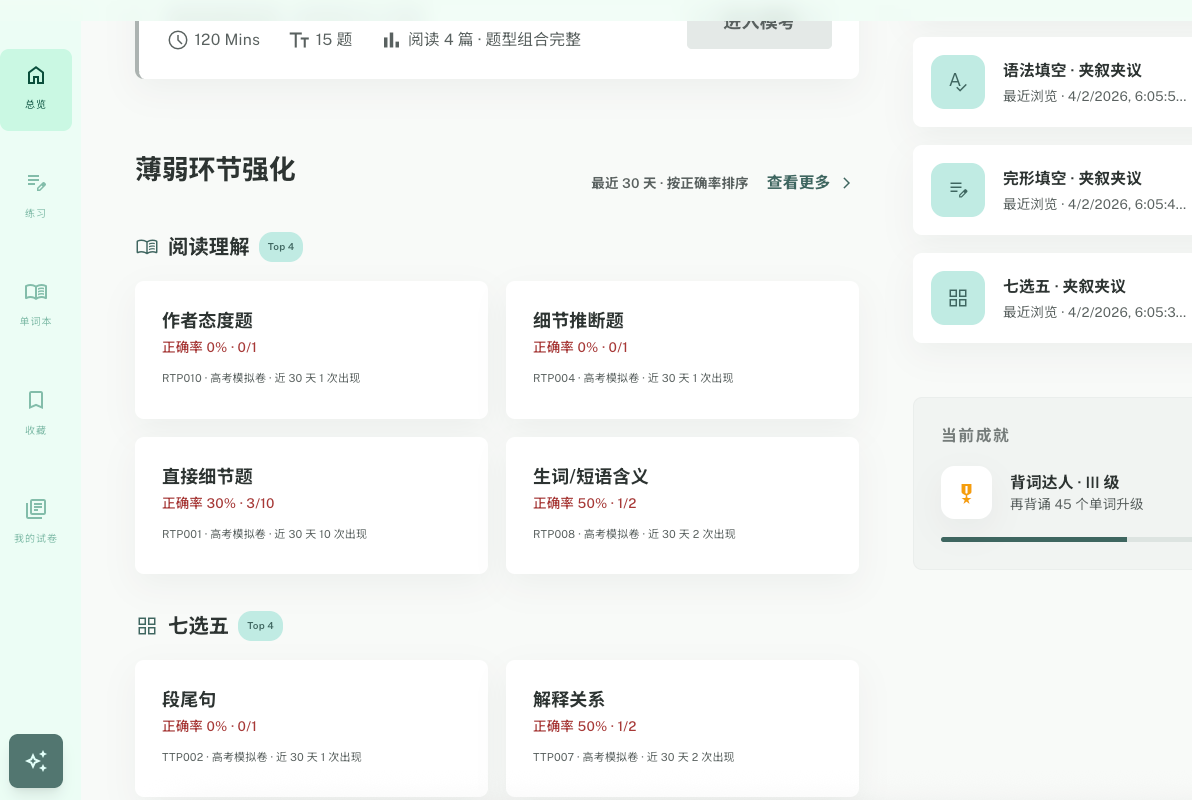Image resolution: width=1192 pixels, height=800 pixels.
Task: Click the Top 4 badge next to 七选五
Action: 260,626
